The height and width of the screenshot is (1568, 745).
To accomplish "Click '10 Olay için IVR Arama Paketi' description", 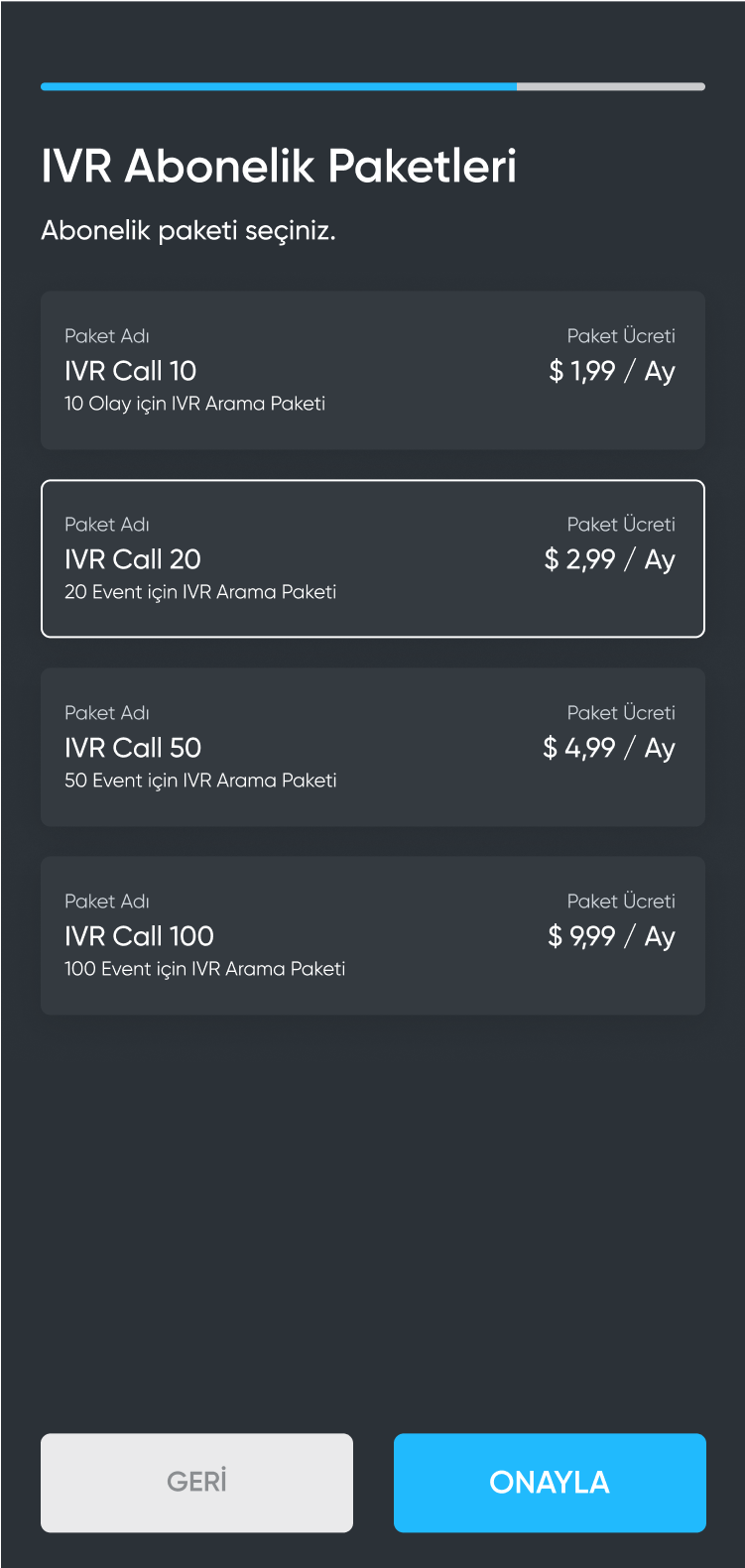I will tap(194, 404).
